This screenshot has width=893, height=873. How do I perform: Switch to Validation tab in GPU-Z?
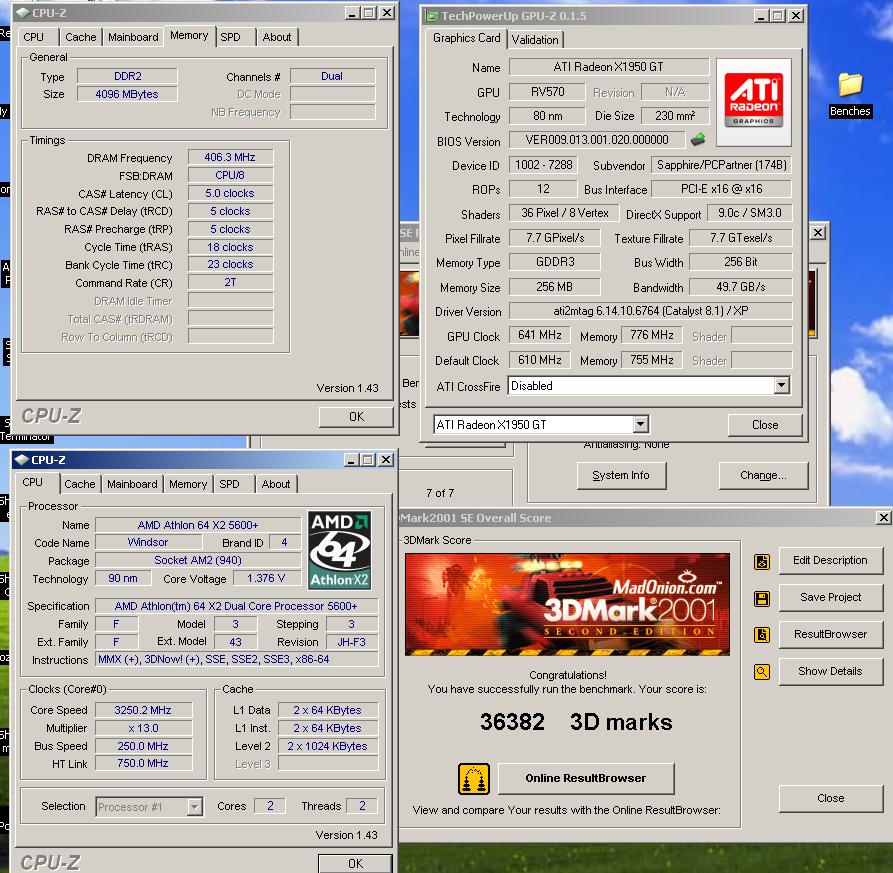(x=535, y=40)
